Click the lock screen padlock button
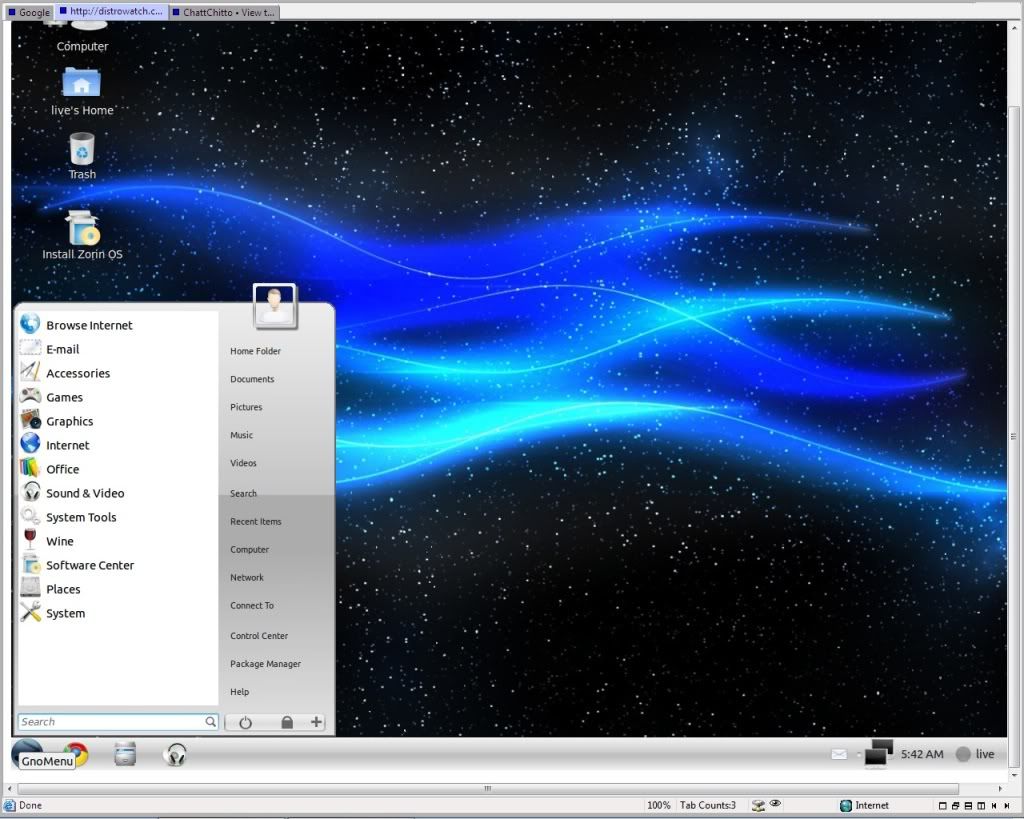 [287, 722]
